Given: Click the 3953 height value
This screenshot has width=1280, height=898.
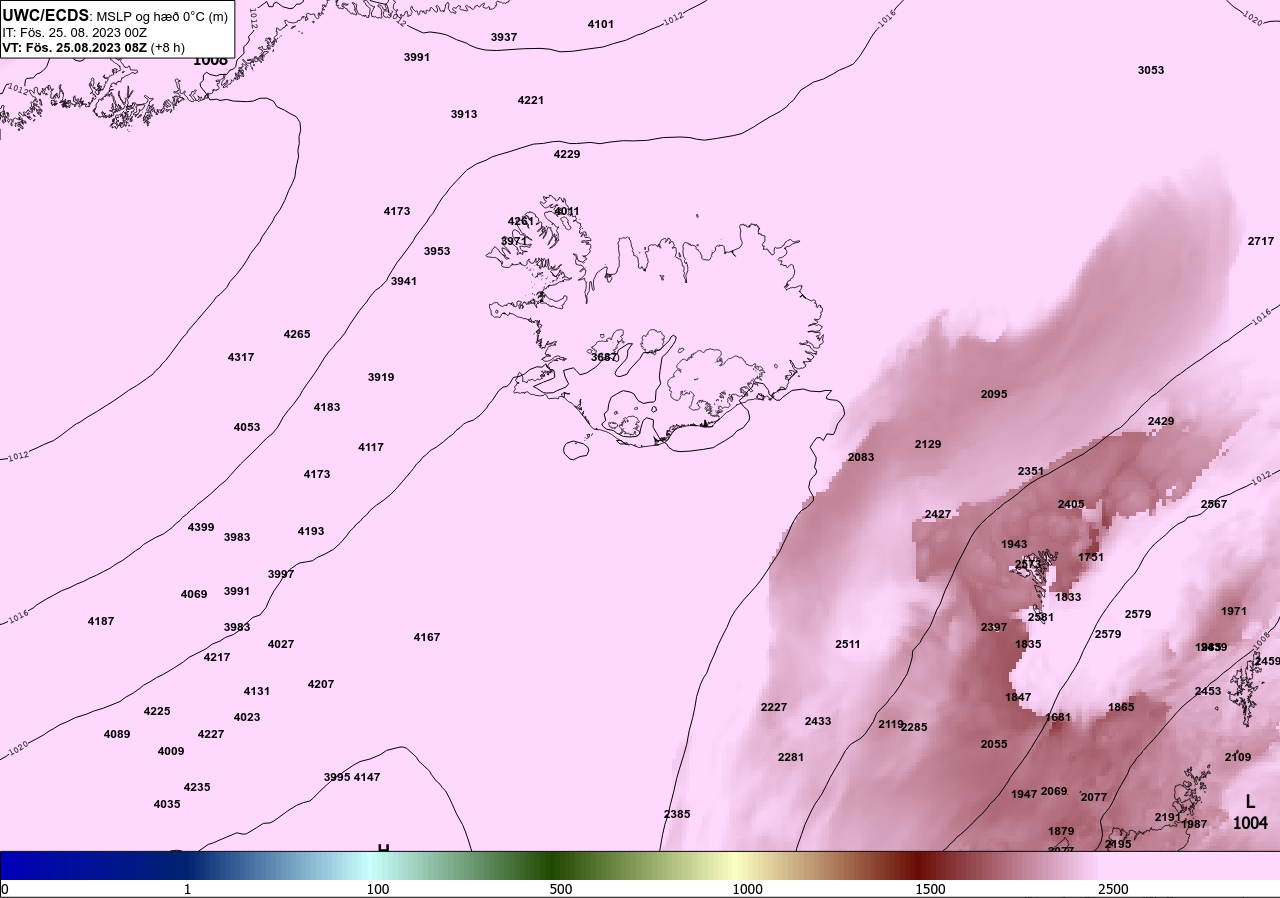Looking at the screenshot, I should coord(437,251).
